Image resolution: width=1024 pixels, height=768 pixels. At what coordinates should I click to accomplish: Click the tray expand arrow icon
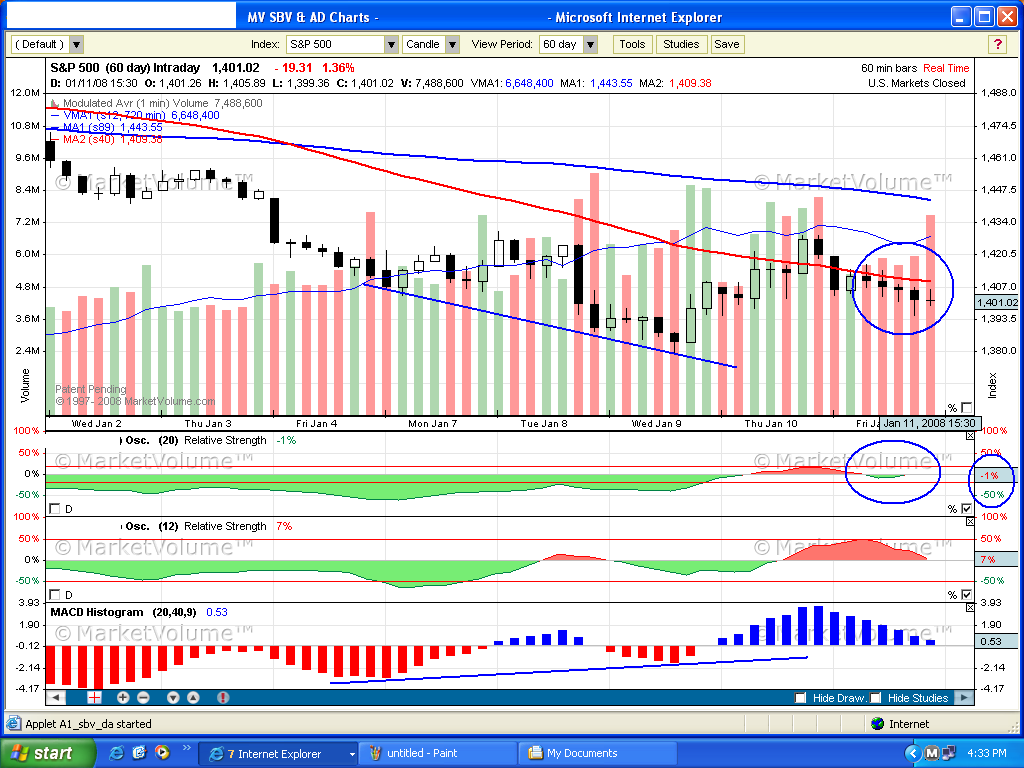pyautogui.click(x=912, y=753)
